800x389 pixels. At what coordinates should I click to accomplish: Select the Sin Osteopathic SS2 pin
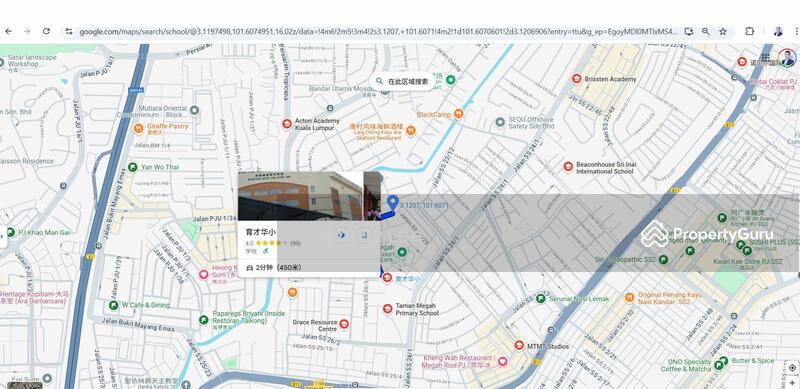pyautogui.click(x=663, y=260)
